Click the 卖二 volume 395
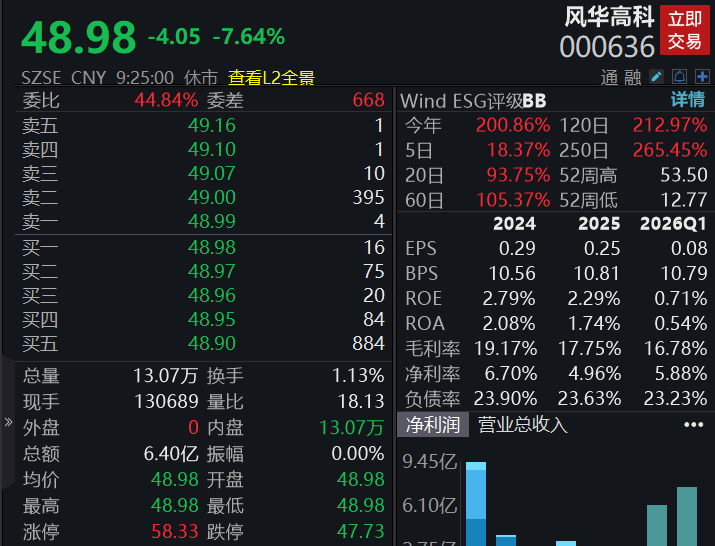 click(369, 198)
